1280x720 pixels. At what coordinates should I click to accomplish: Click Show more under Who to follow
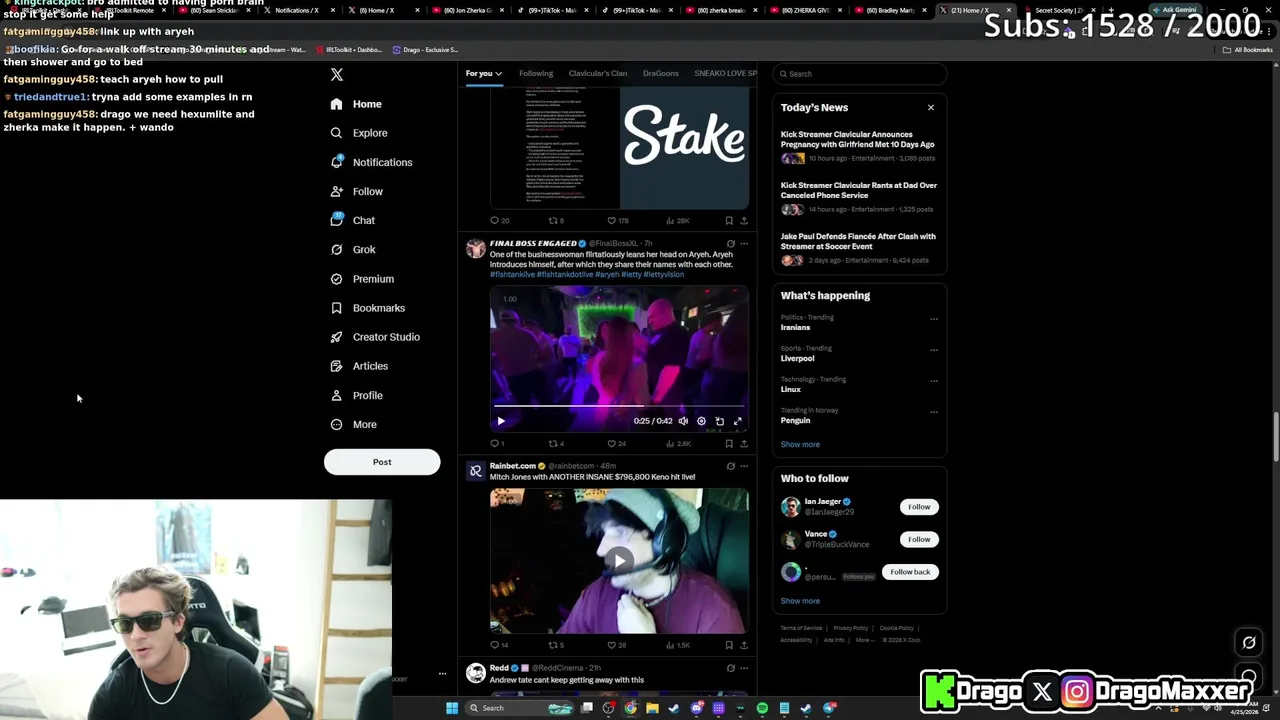pyautogui.click(x=800, y=601)
